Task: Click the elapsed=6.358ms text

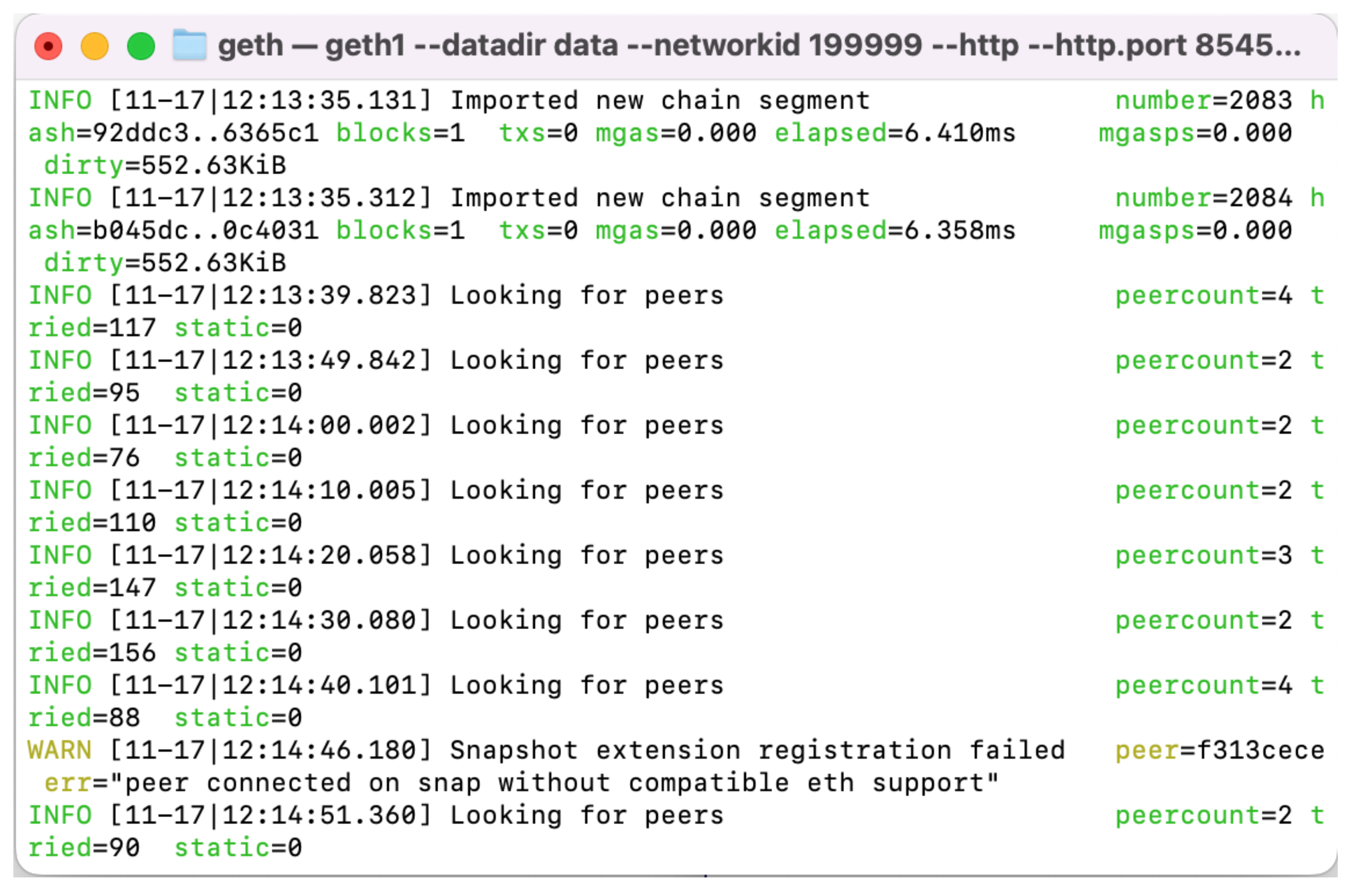Action: (895, 231)
